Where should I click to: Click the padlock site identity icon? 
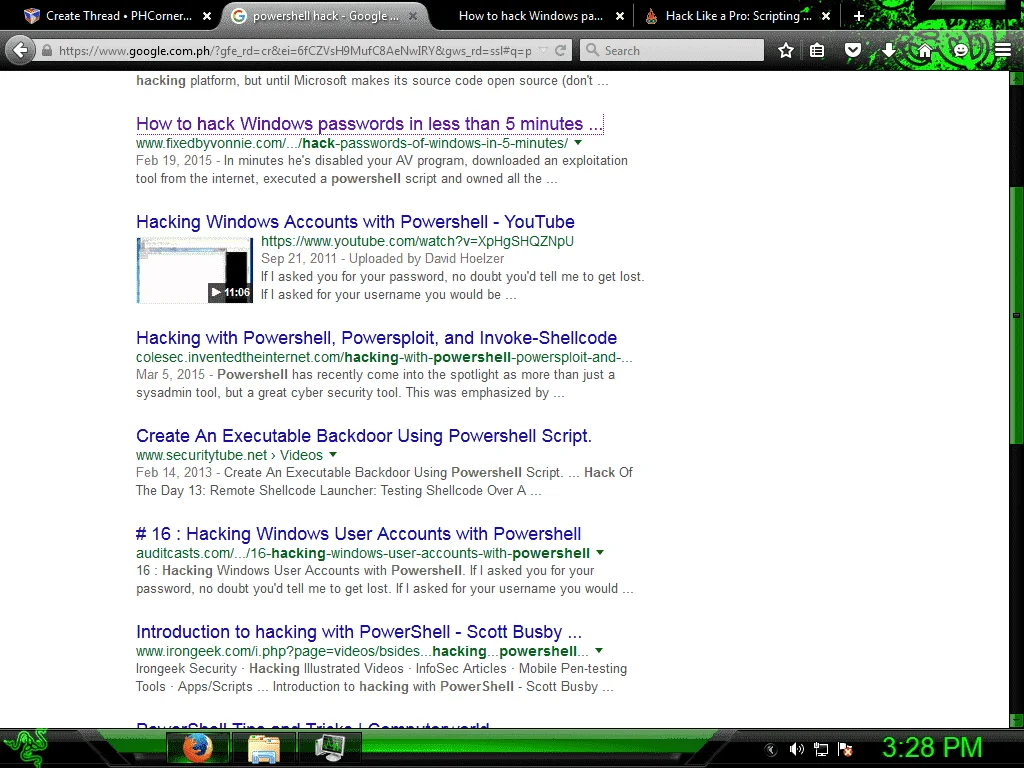(47, 50)
